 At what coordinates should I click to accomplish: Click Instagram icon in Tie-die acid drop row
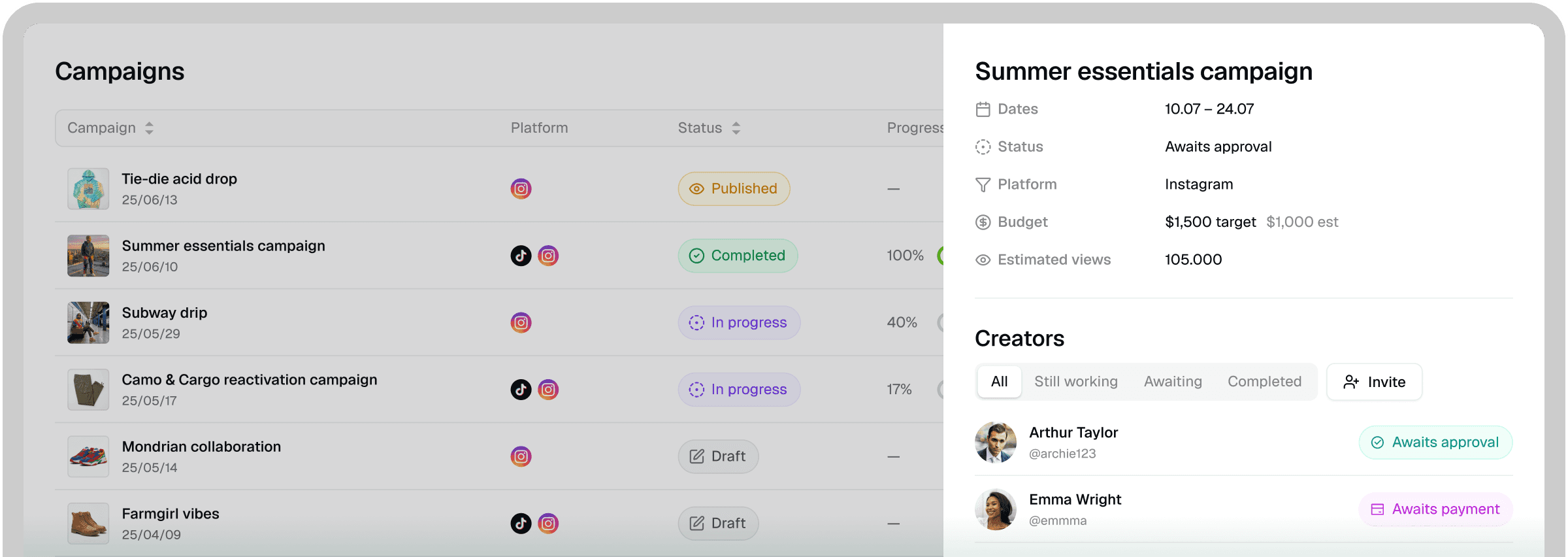pyautogui.click(x=521, y=189)
